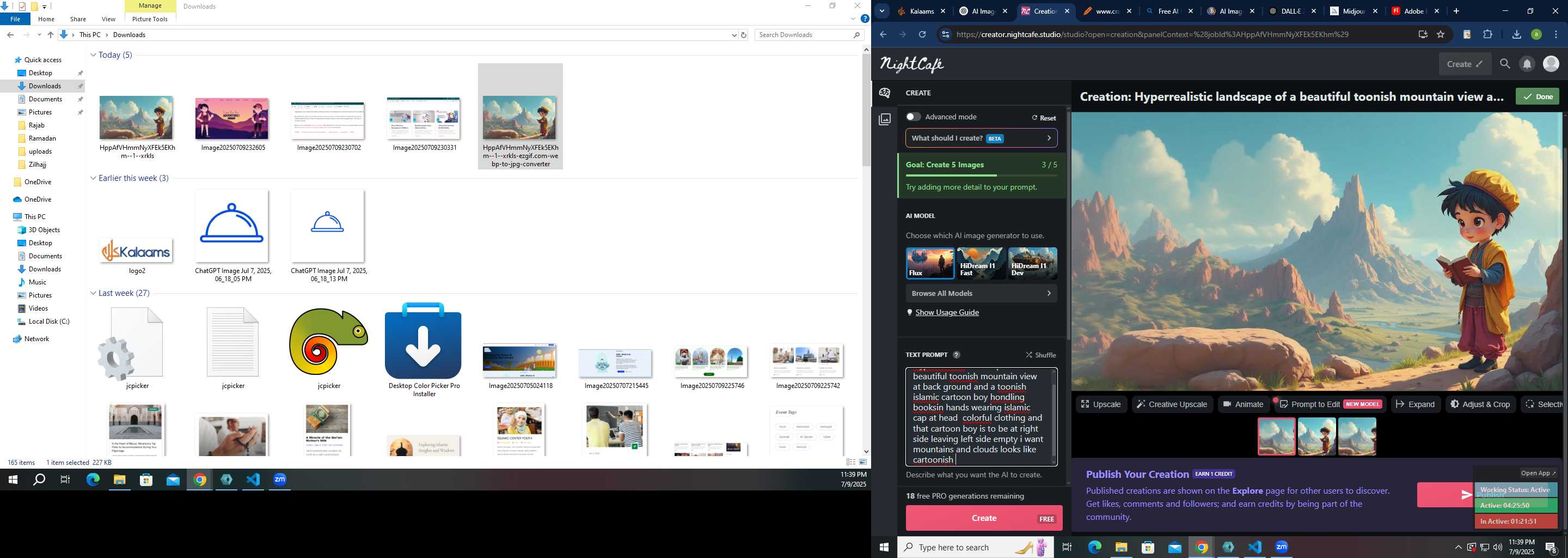The image size is (1568, 558).
Task: Open Zoom from the right taskbar
Action: click(1281, 547)
